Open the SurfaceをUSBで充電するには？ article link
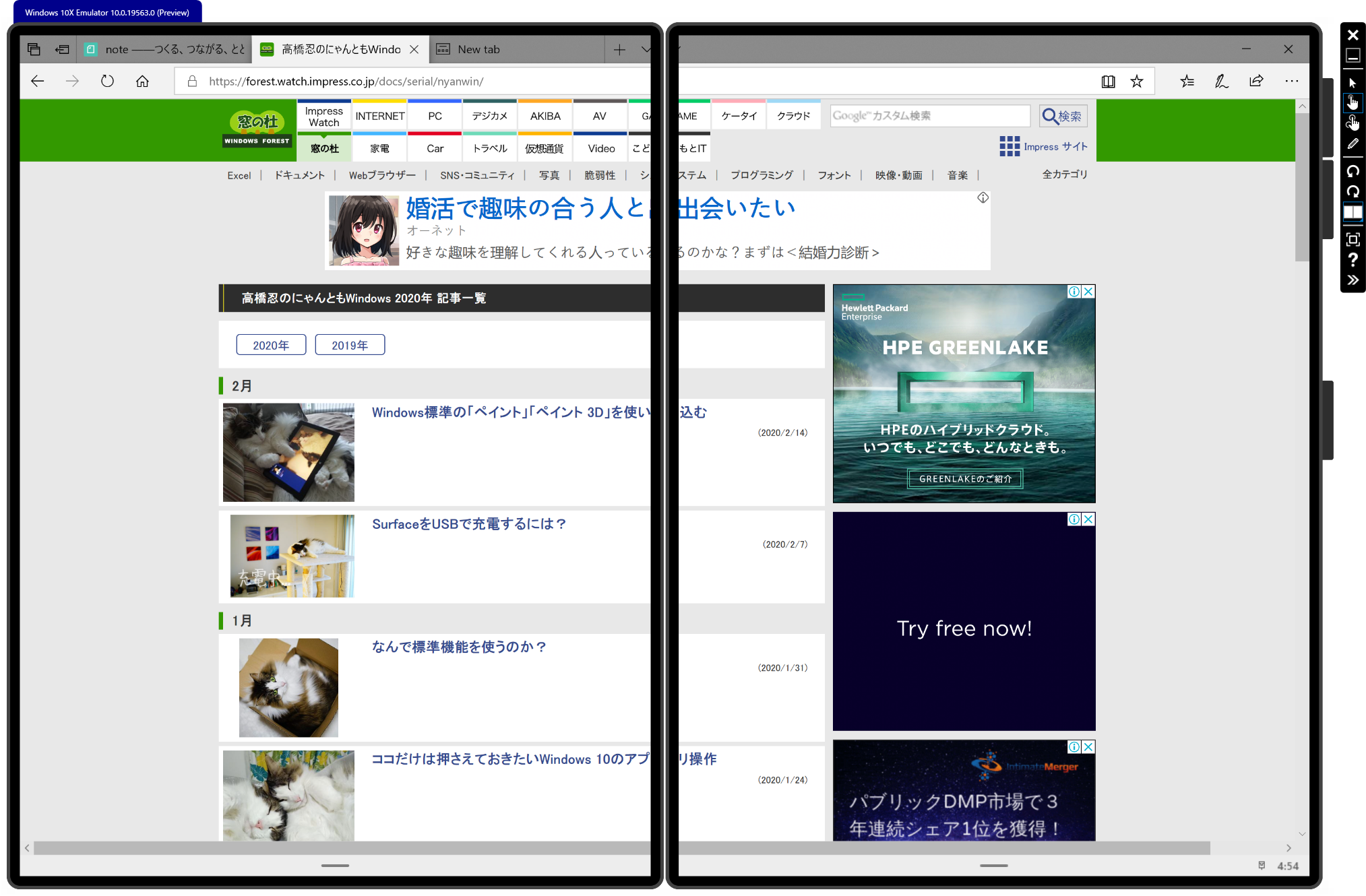1366x896 pixels. (468, 524)
